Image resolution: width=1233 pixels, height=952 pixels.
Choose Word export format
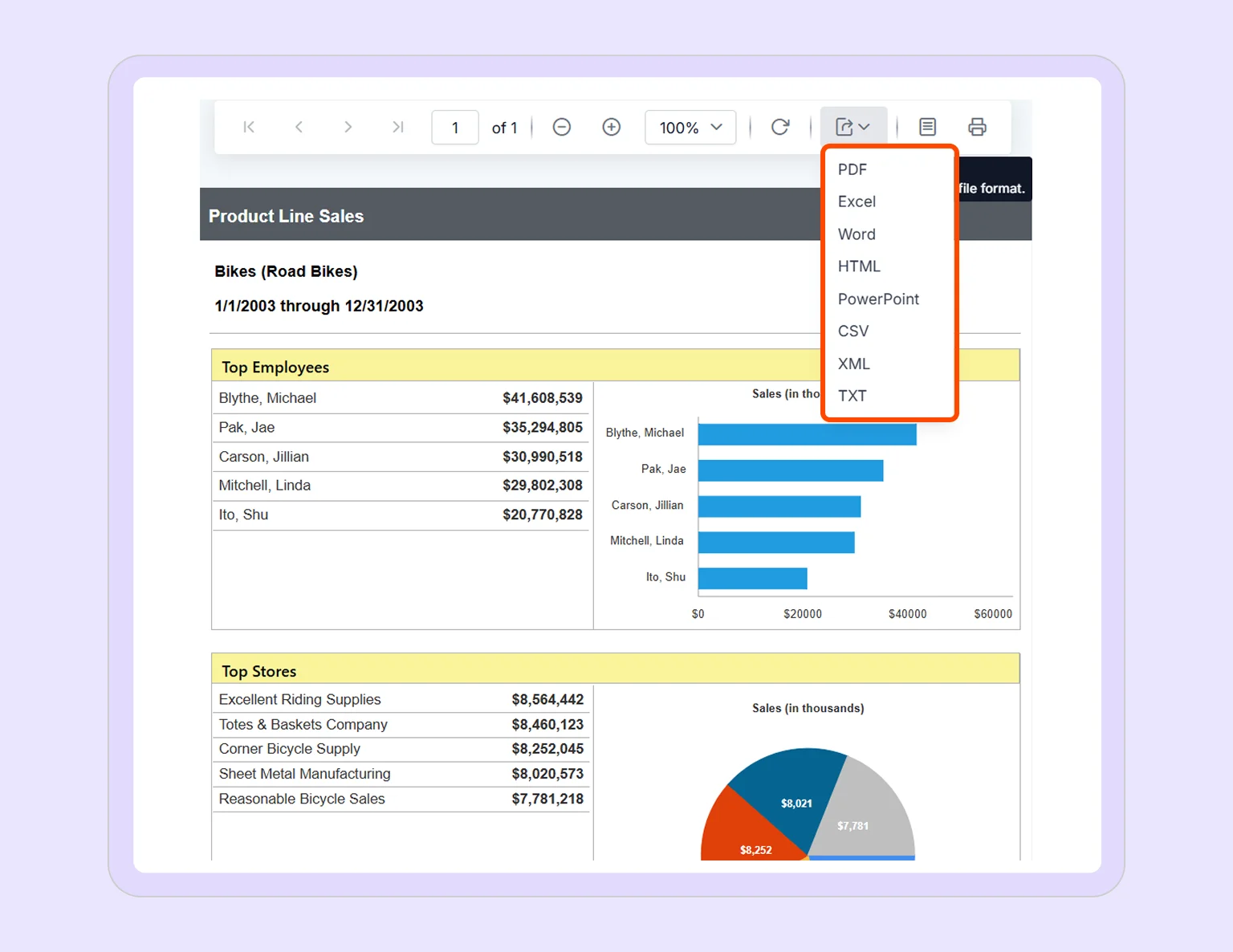pyautogui.click(x=856, y=234)
